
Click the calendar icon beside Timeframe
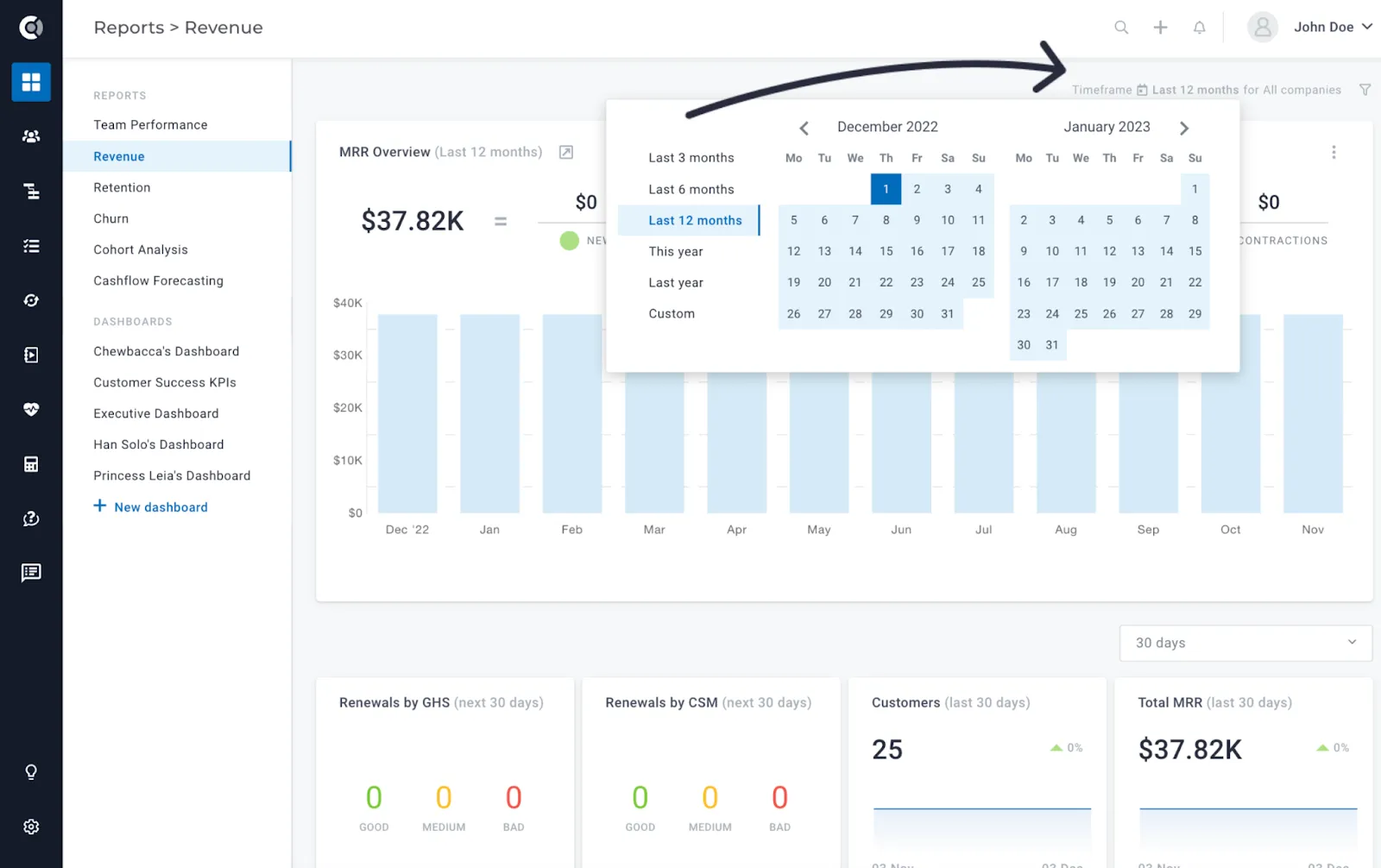tap(1142, 90)
